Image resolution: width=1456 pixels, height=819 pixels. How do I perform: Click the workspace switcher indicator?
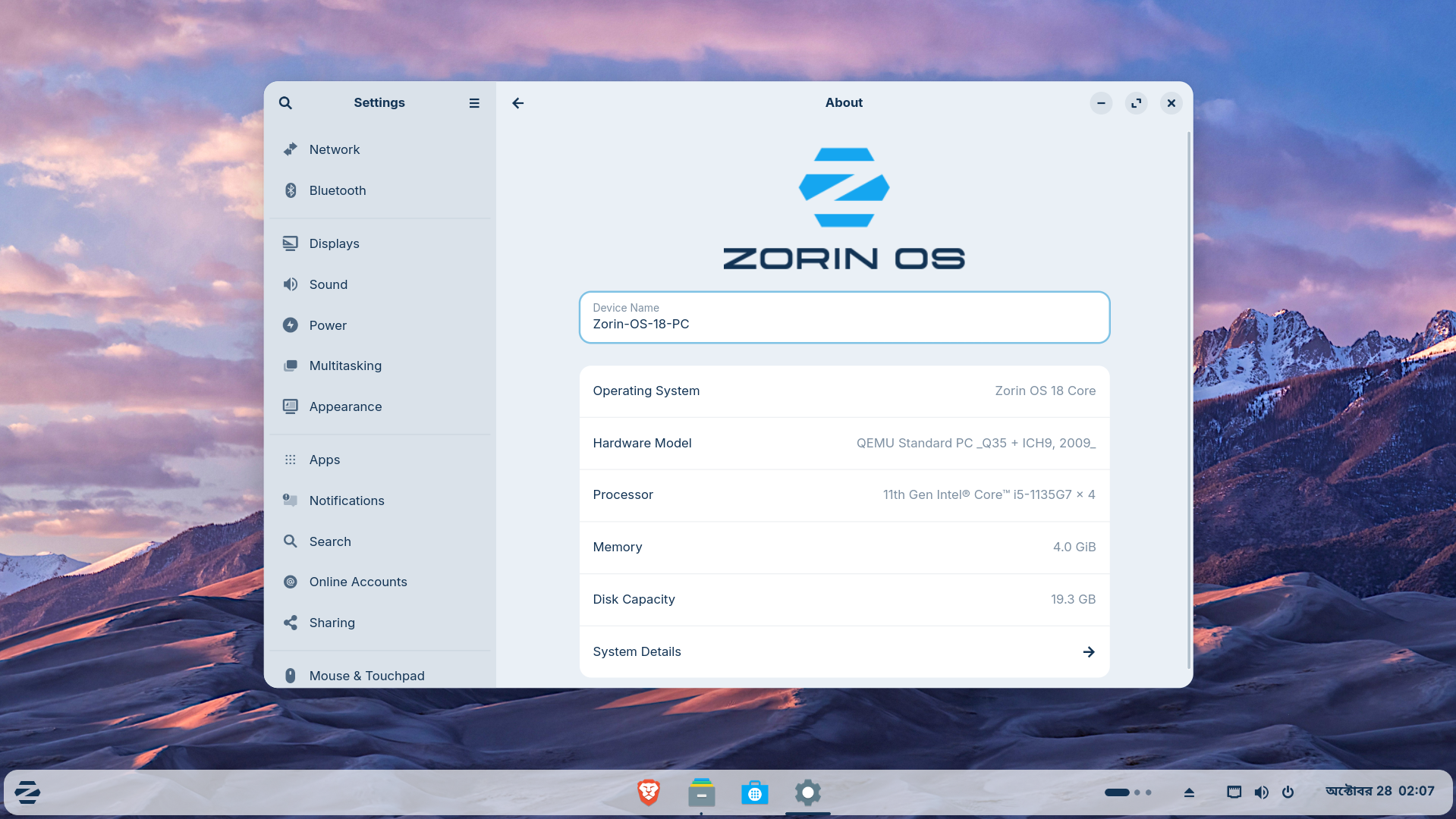(1127, 792)
